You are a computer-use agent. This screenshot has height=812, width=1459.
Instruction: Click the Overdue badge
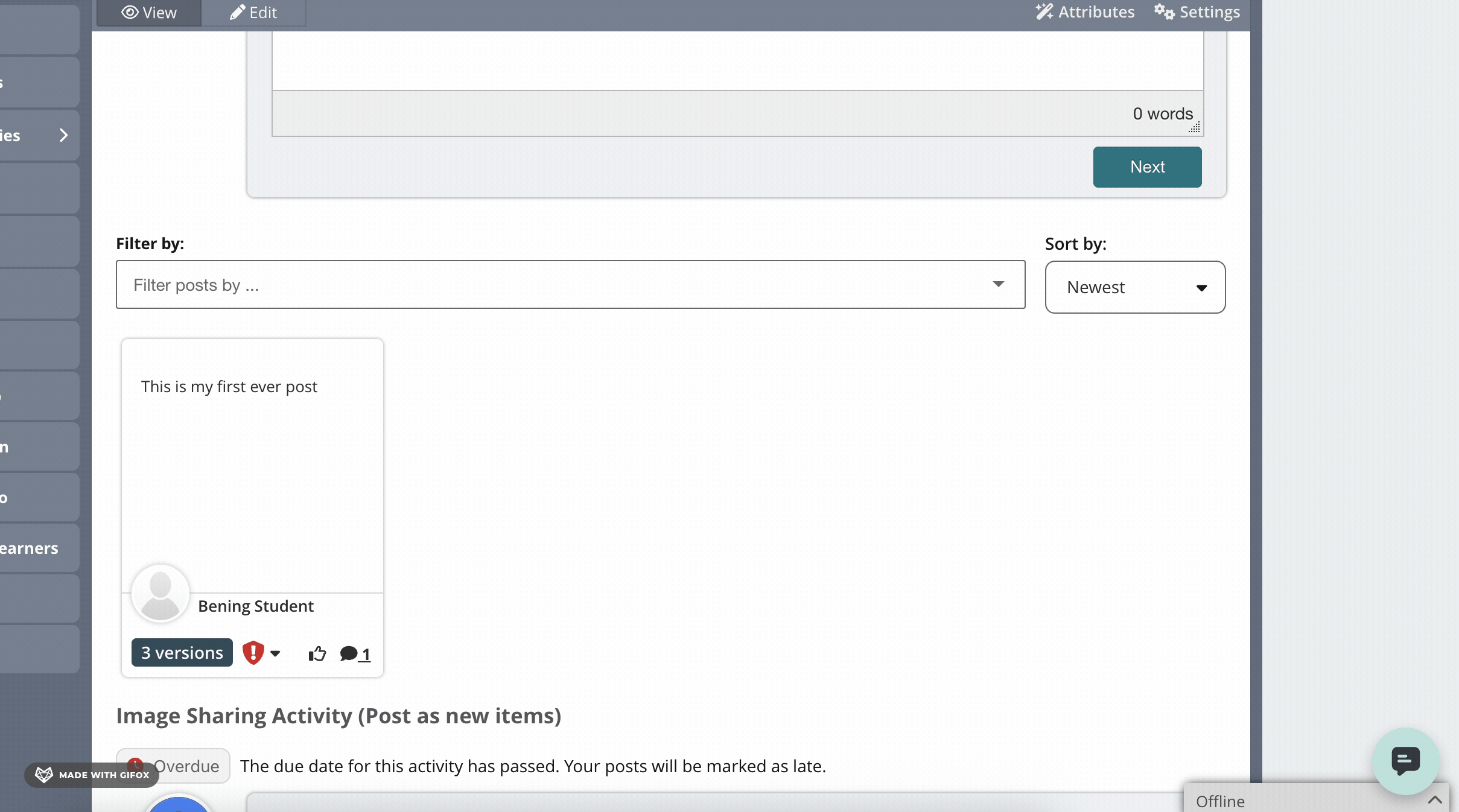[173, 766]
